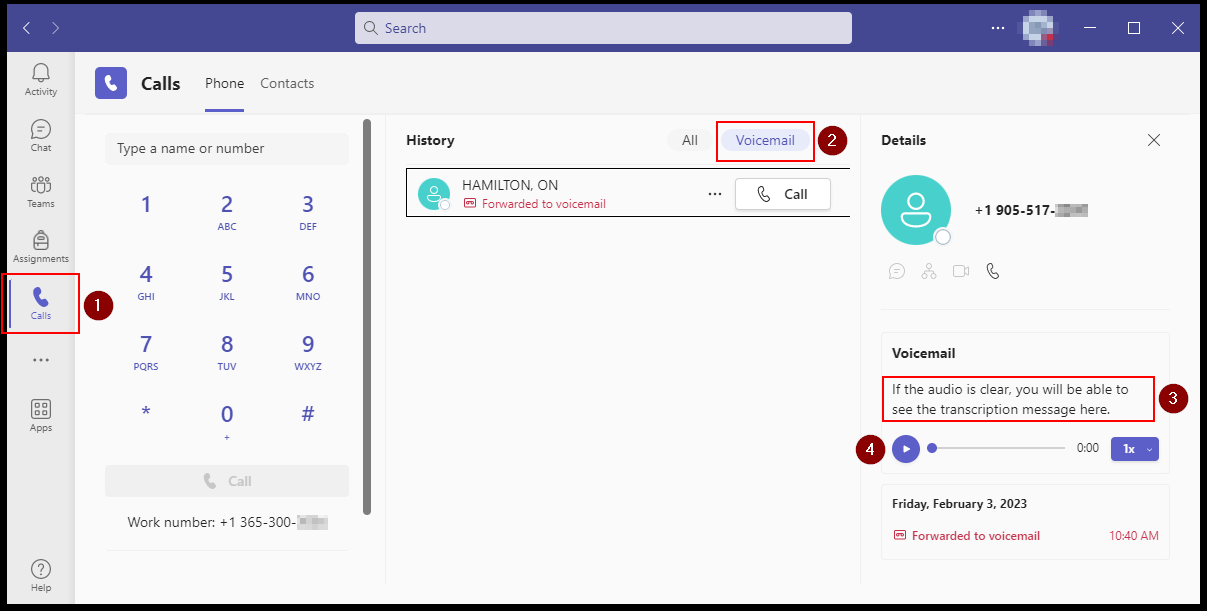
Task: Open Assignments from the sidebar
Action: point(40,246)
